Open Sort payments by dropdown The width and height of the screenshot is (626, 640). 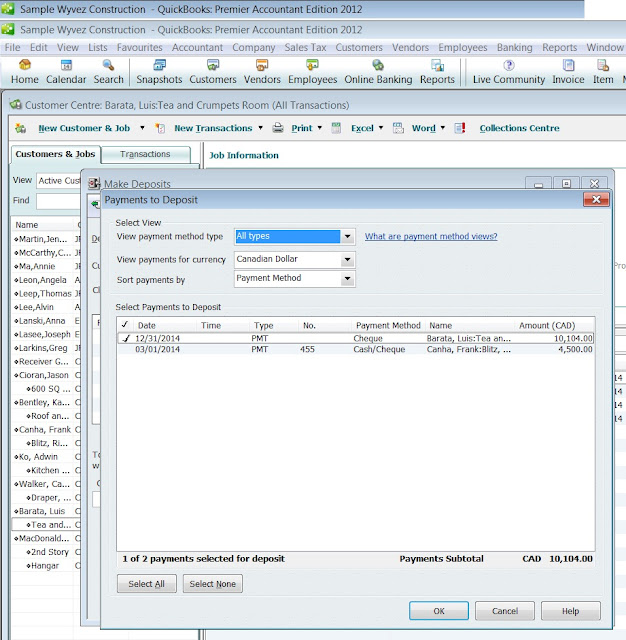347,279
